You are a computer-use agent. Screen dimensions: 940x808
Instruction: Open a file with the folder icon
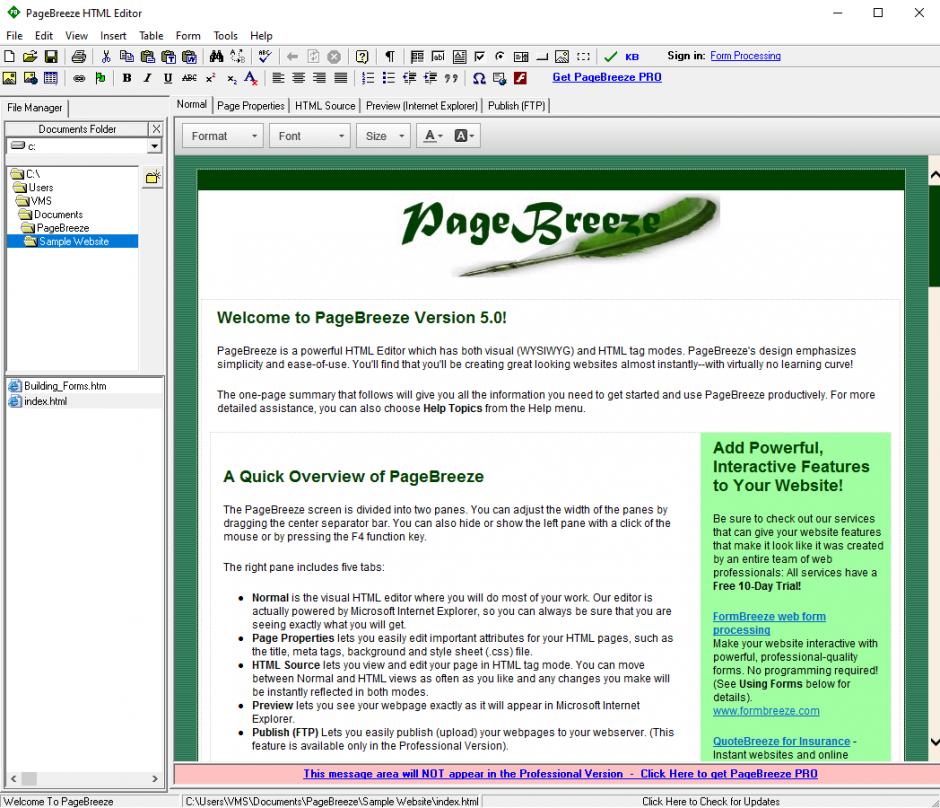pos(30,56)
